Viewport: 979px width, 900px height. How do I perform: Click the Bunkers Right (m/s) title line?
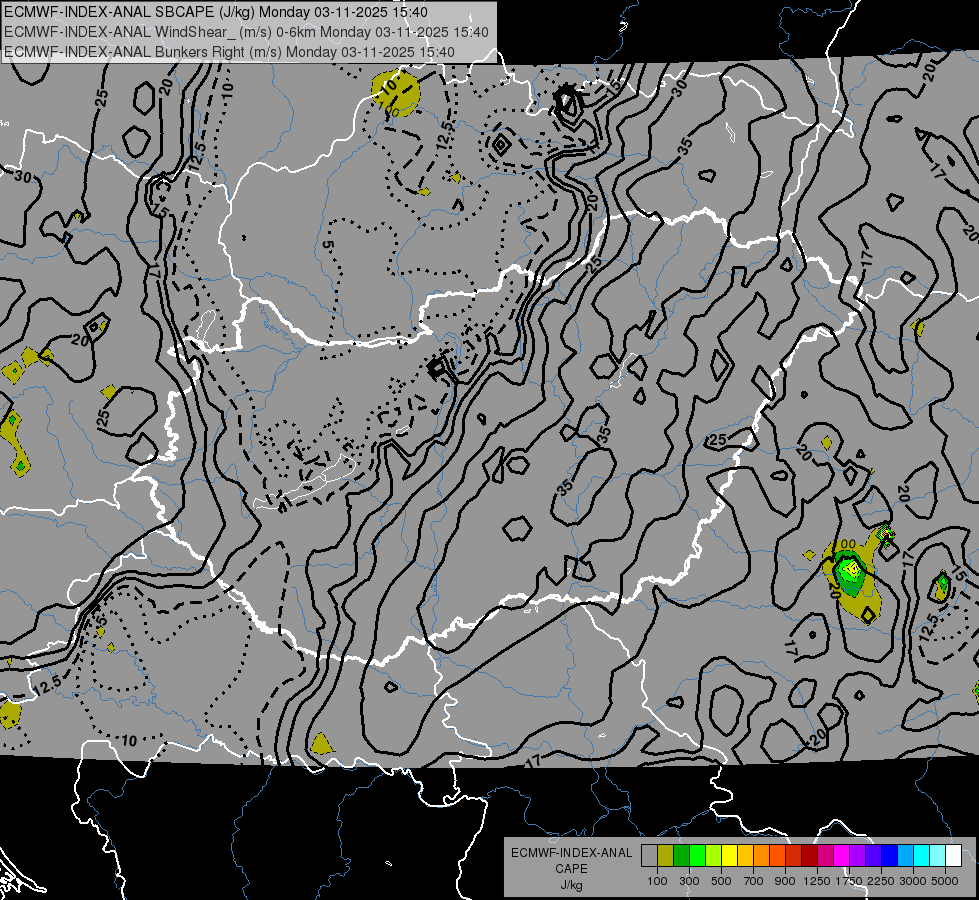[229, 52]
